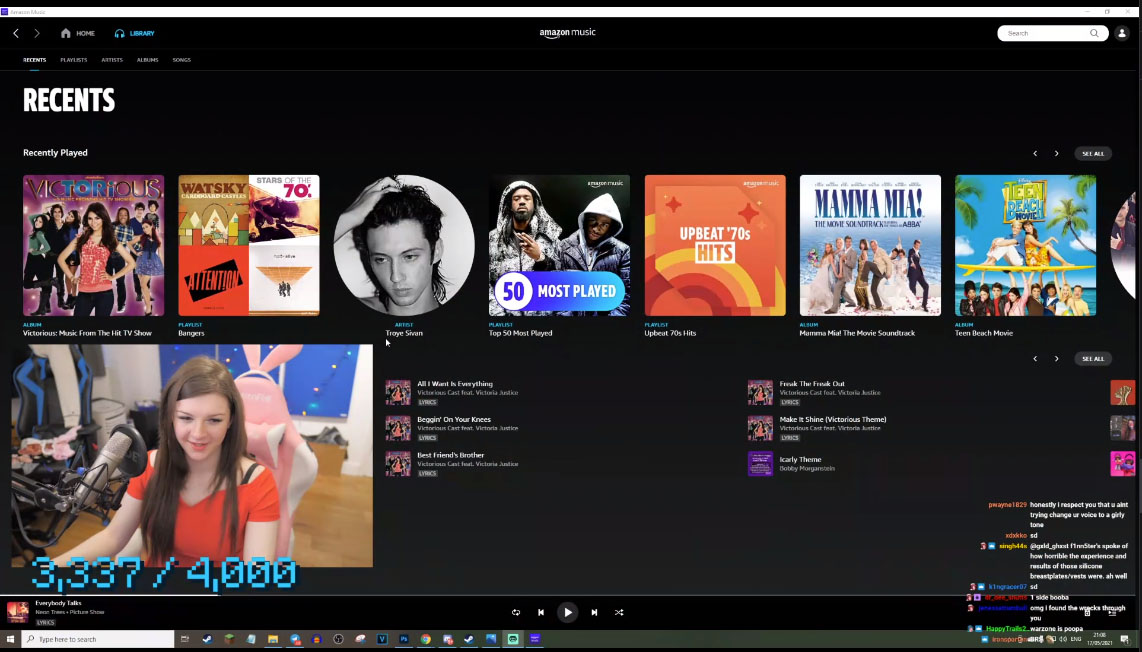The width and height of the screenshot is (1142, 652).
Task: Open the 'Victorious: Music From The Hit TV Show' title
Action: [87, 333]
